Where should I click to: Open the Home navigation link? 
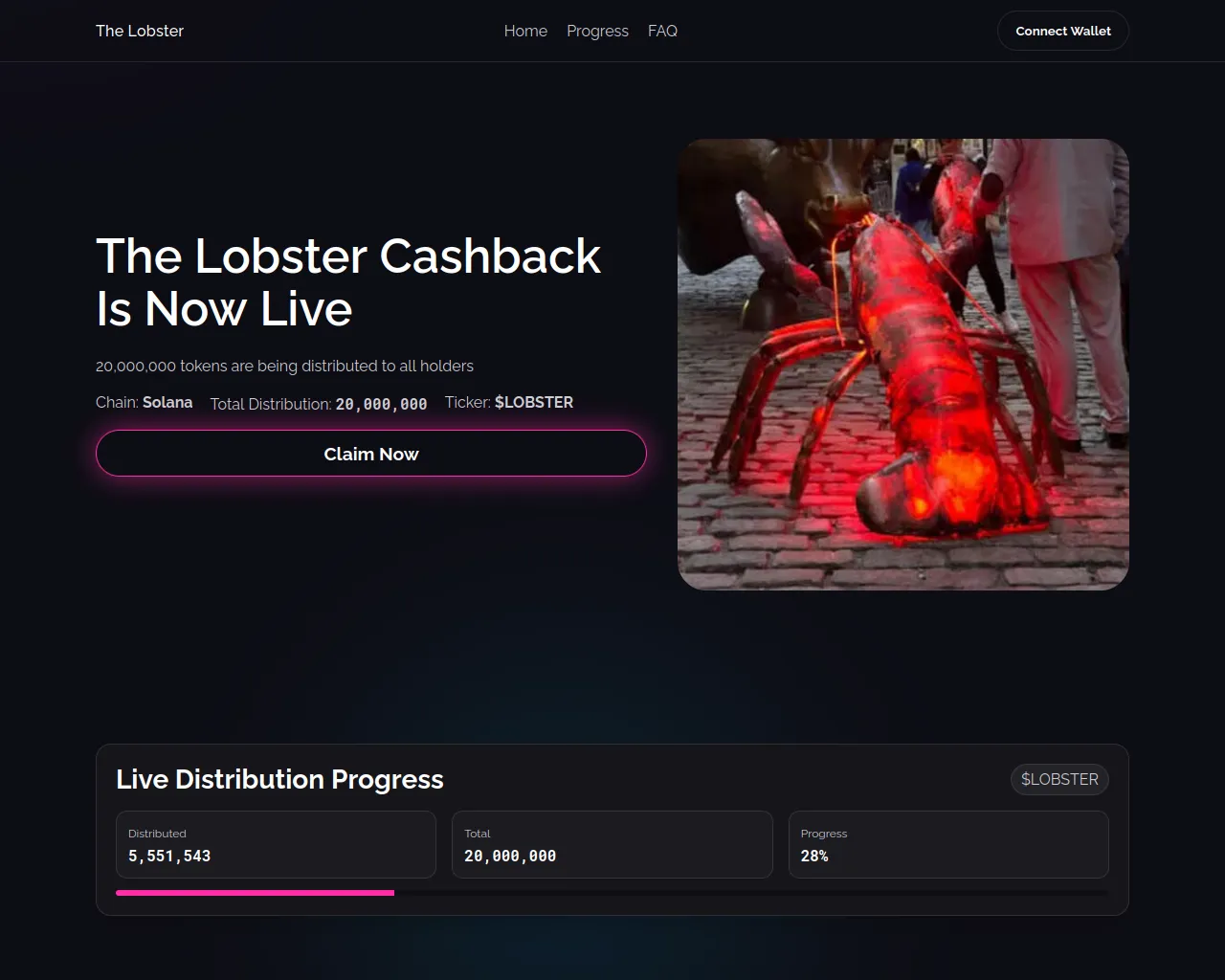coord(525,31)
